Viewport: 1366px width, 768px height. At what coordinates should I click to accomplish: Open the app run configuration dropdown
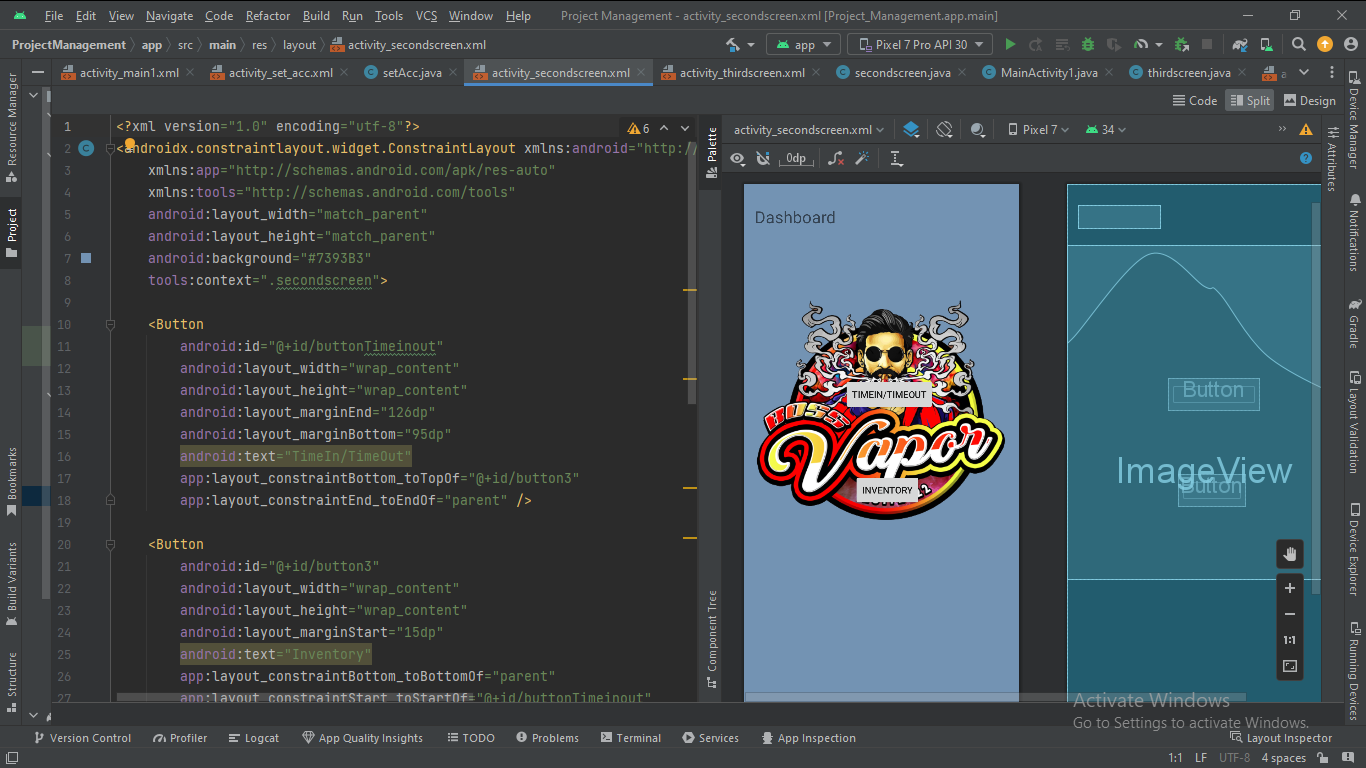(803, 45)
